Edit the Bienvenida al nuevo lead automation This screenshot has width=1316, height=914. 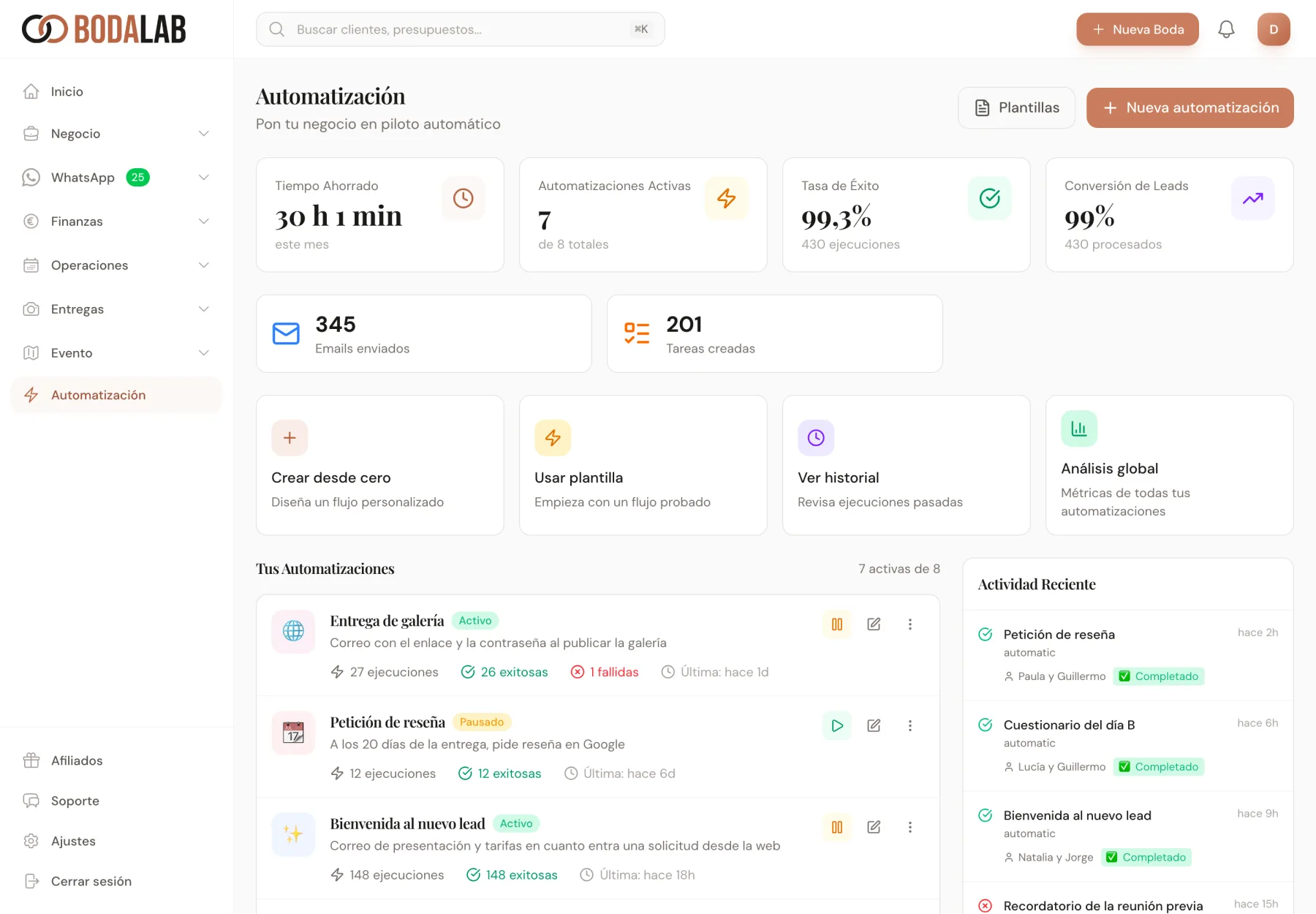[874, 827]
